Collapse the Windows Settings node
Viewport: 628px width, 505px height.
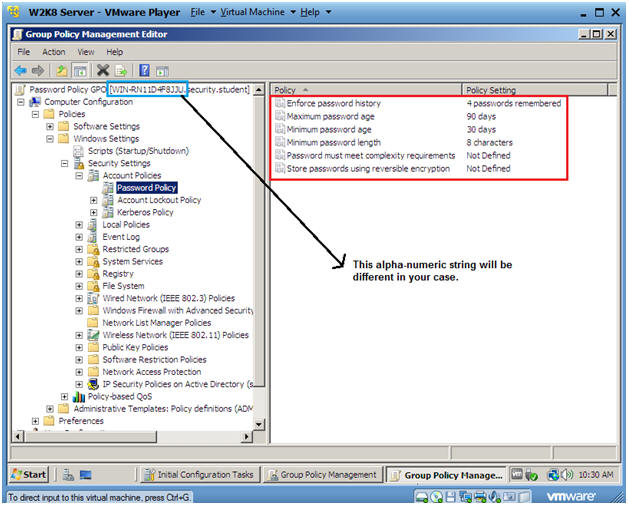coord(50,139)
